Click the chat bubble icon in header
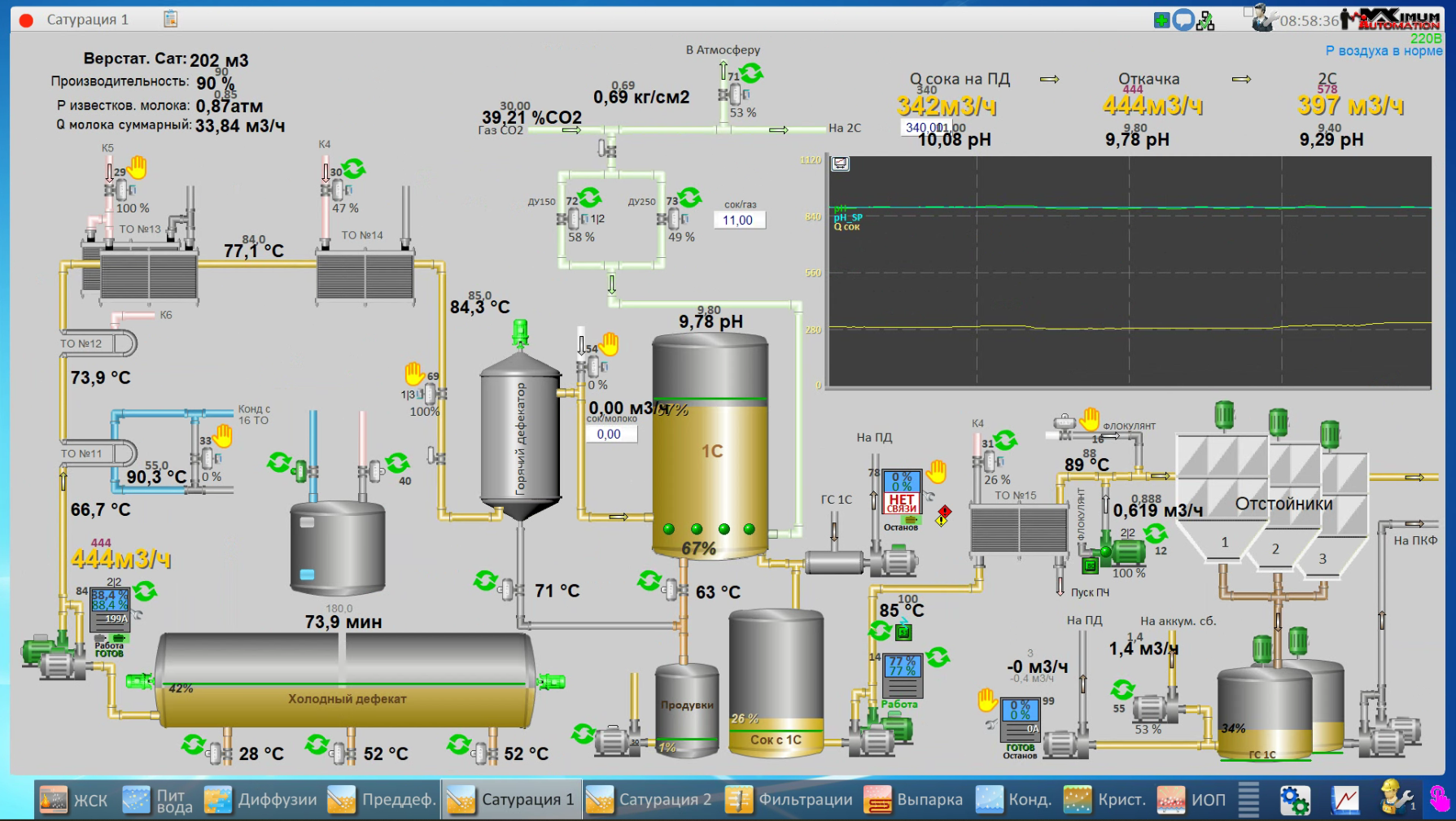 click(x=1183, y=20)
